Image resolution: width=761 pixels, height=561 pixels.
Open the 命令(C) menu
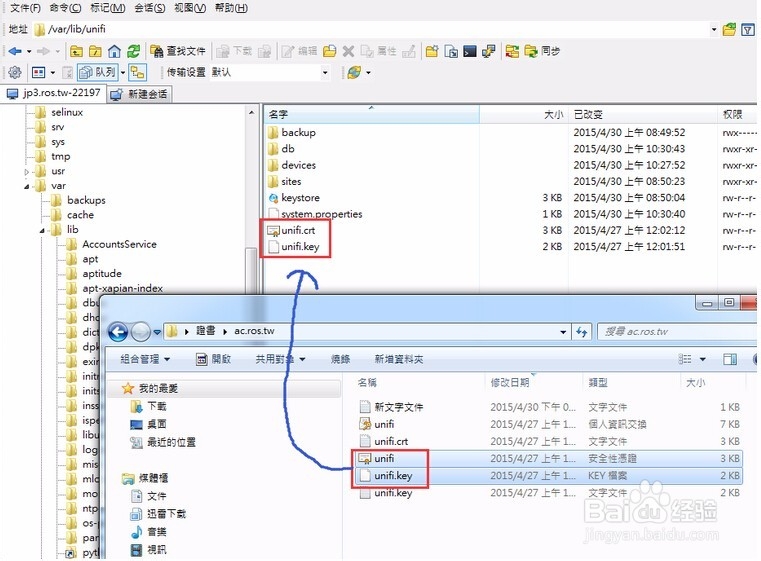click(66, 8)
